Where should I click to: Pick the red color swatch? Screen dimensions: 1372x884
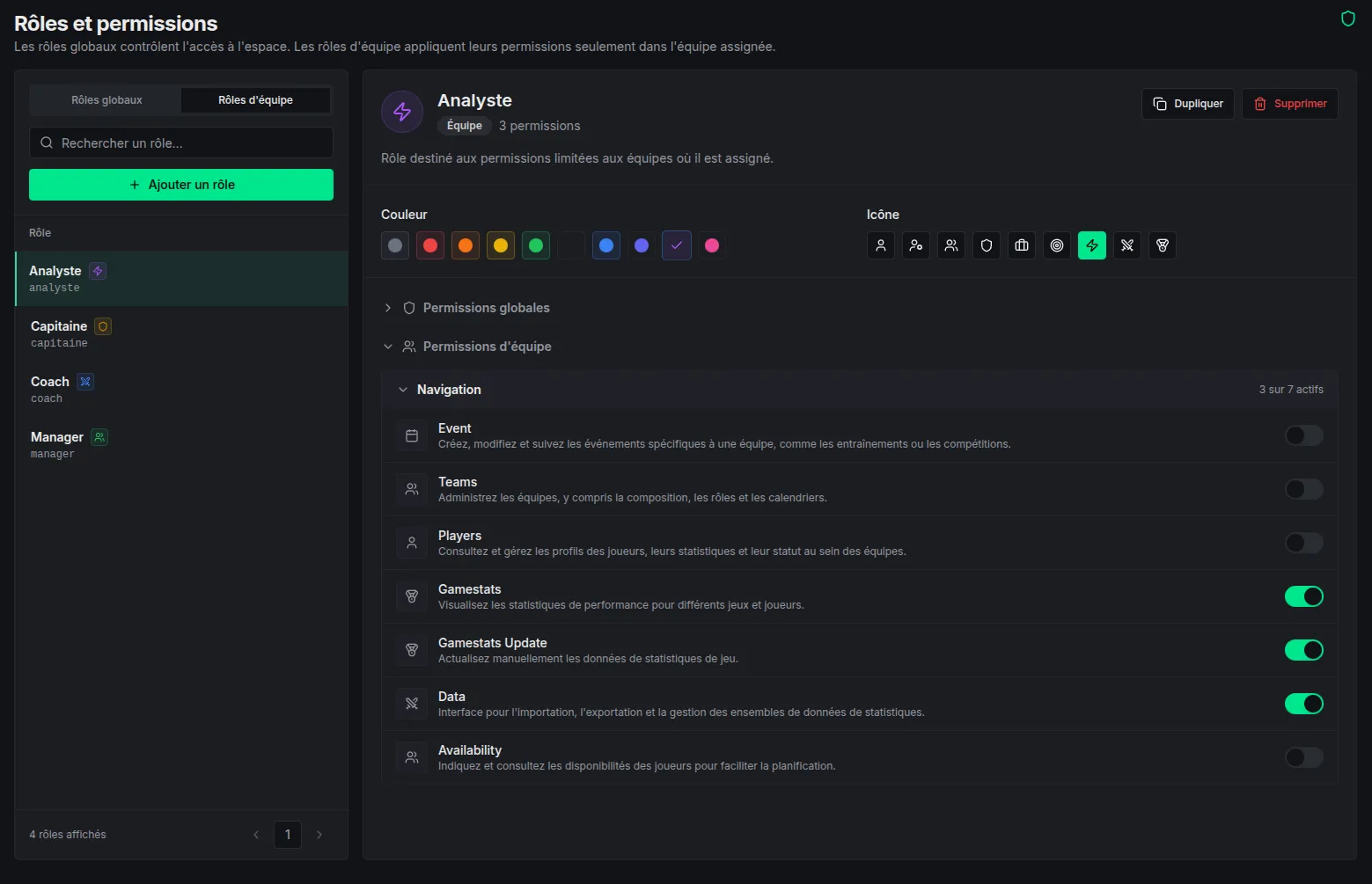point(430,245)
